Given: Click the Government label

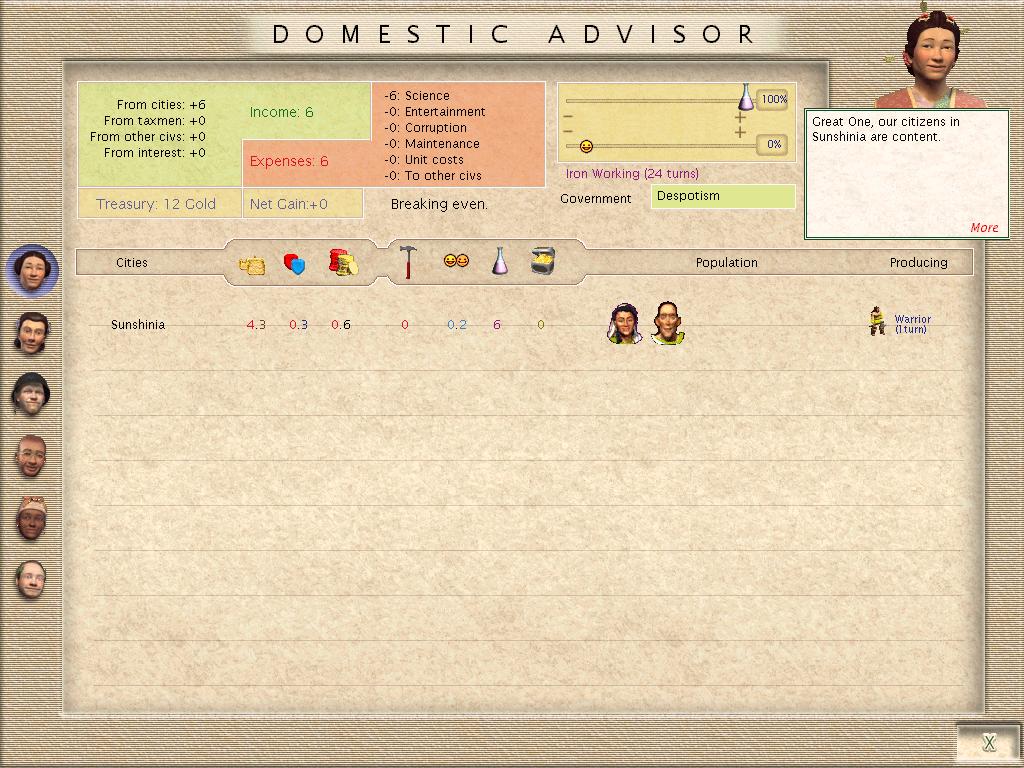Looking at the screenshot, I should 596,199.
